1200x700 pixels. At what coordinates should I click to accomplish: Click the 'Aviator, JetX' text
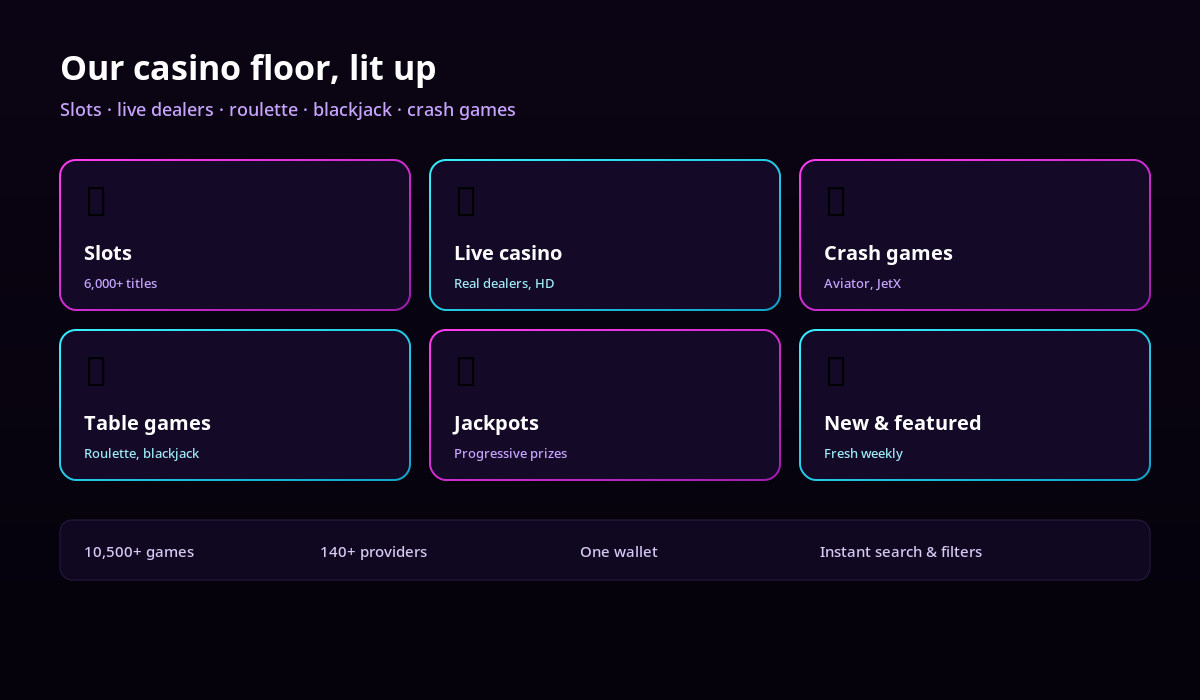[862, 284]
